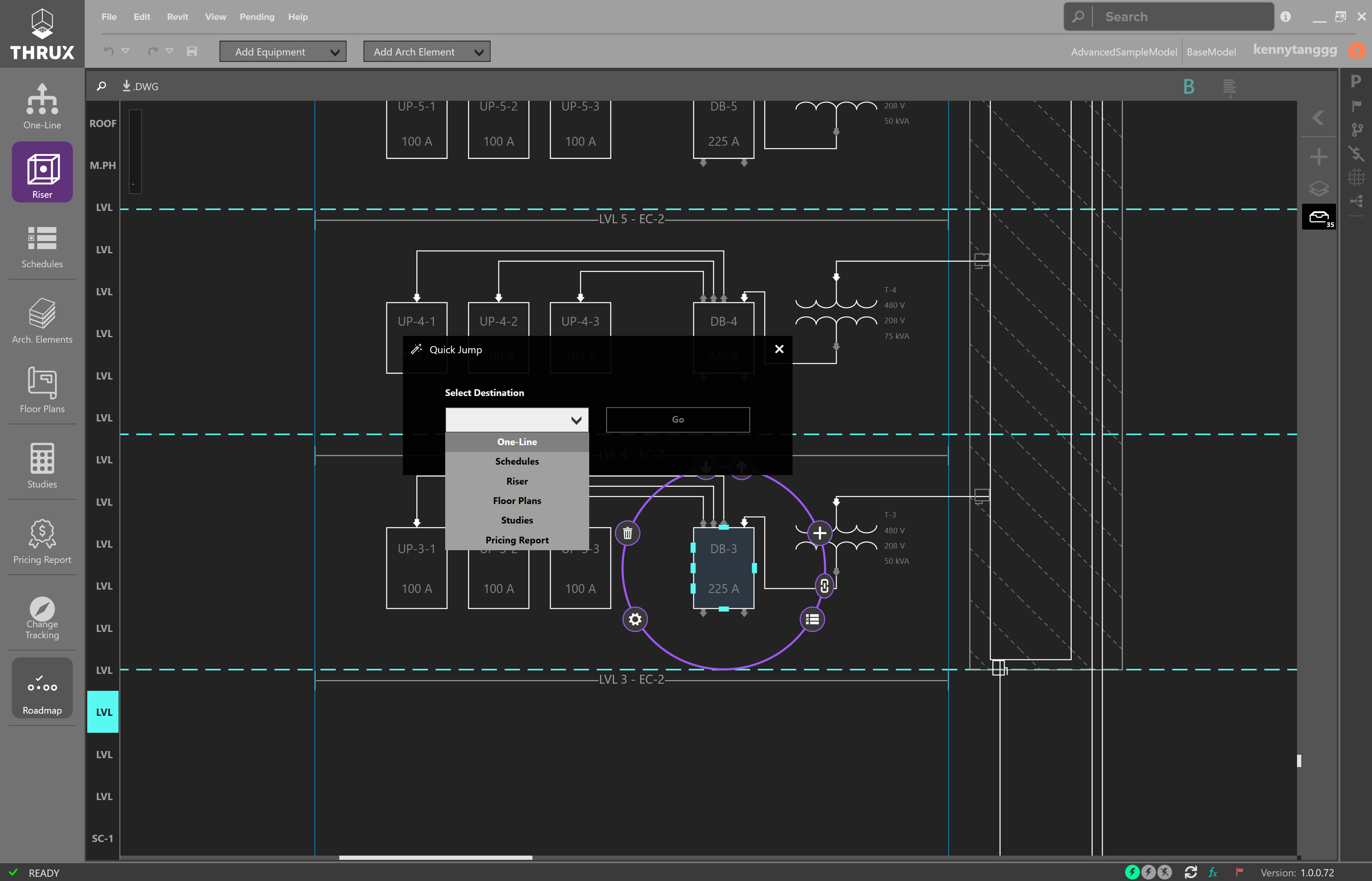This screenshot has width=1372, height=881.
Task: Open the Studies sidebar section
Action: click(42, 465)
